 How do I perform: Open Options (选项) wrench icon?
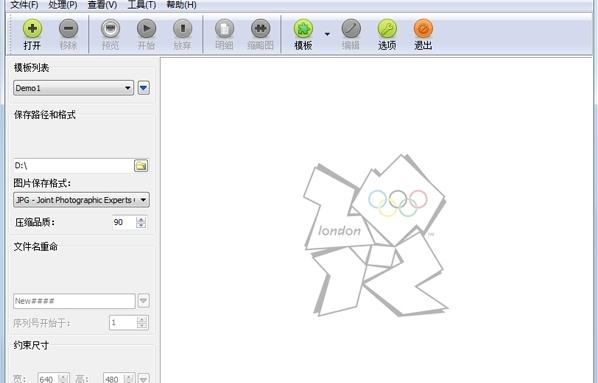pyautogui.click(x=387, y=29)
